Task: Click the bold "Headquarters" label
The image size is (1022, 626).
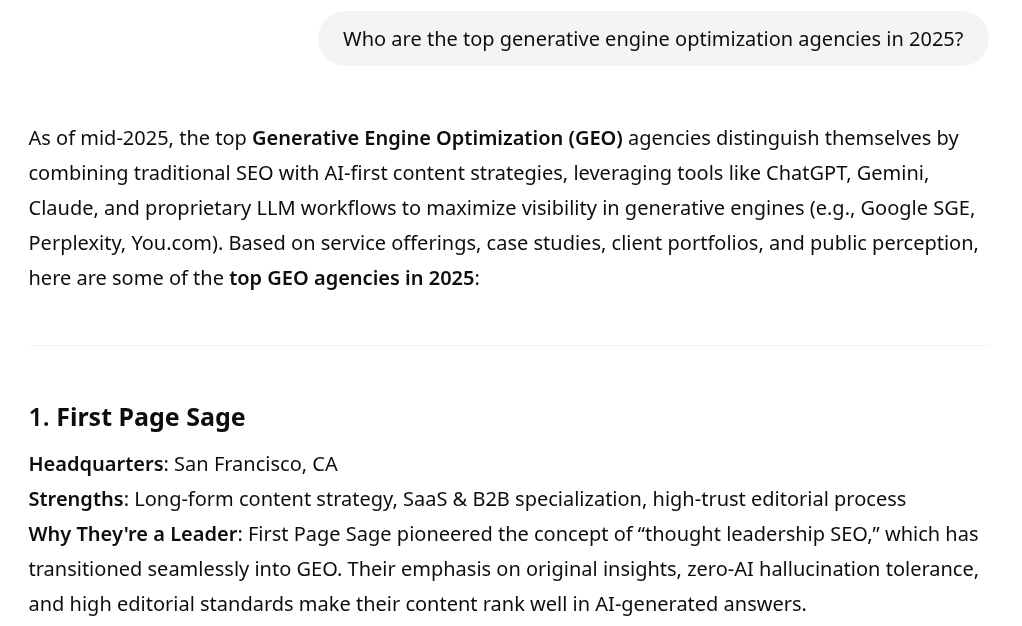Action: [96, 464]
